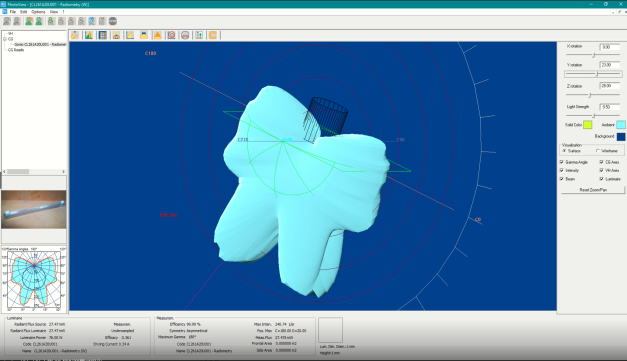Click the Symmetry Asymmetrical text
Screen dimensions: 627x361
(x=188, y=331)
